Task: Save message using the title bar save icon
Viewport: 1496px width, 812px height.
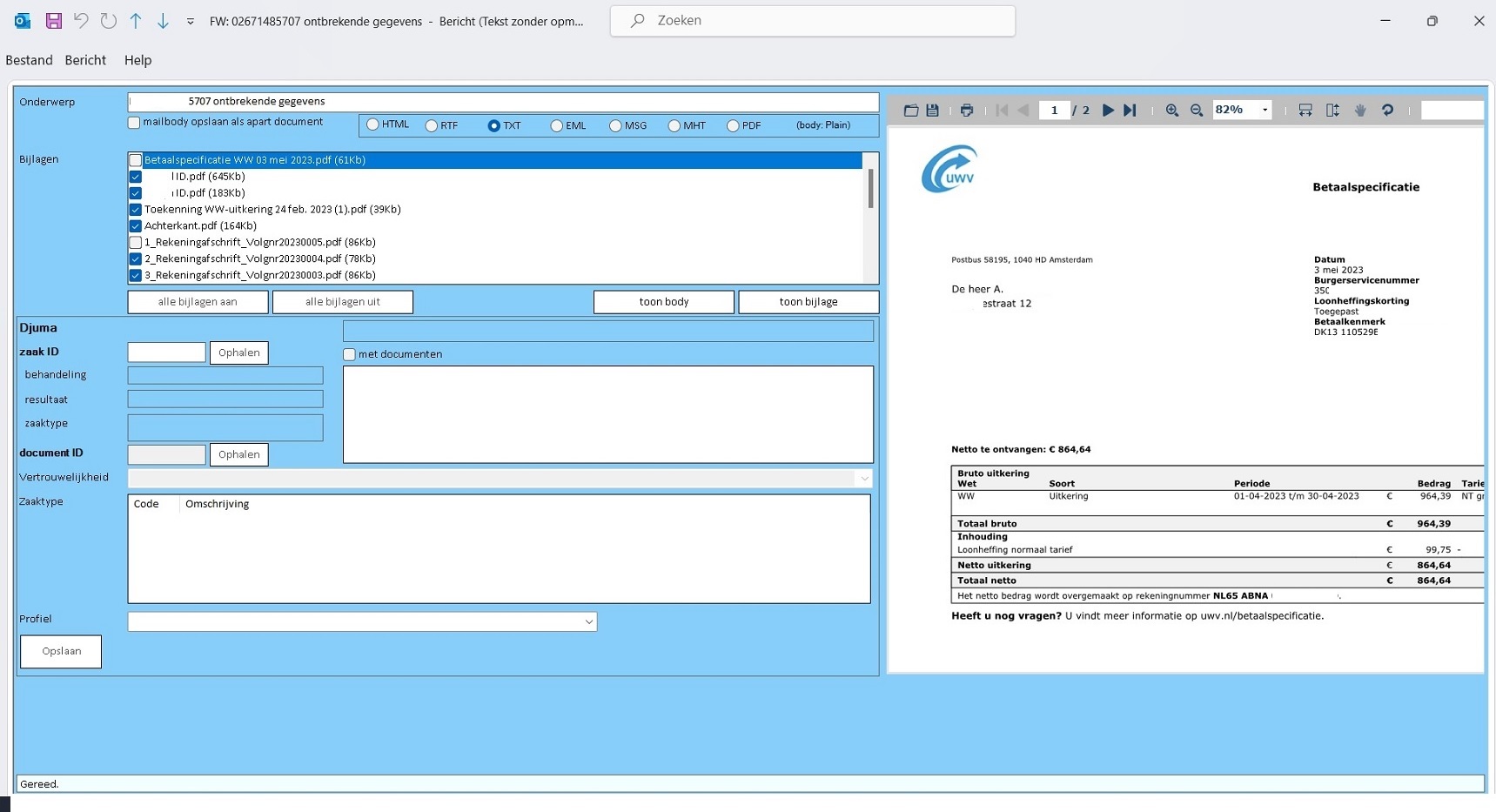Action: (x=54, y=21)
